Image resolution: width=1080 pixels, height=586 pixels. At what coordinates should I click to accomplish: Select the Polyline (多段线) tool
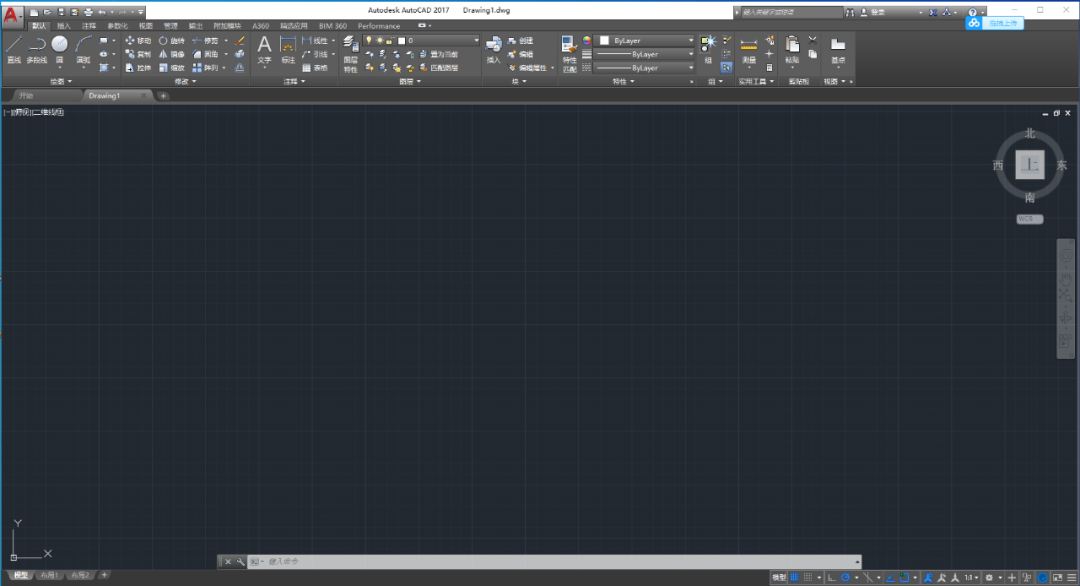37,50
